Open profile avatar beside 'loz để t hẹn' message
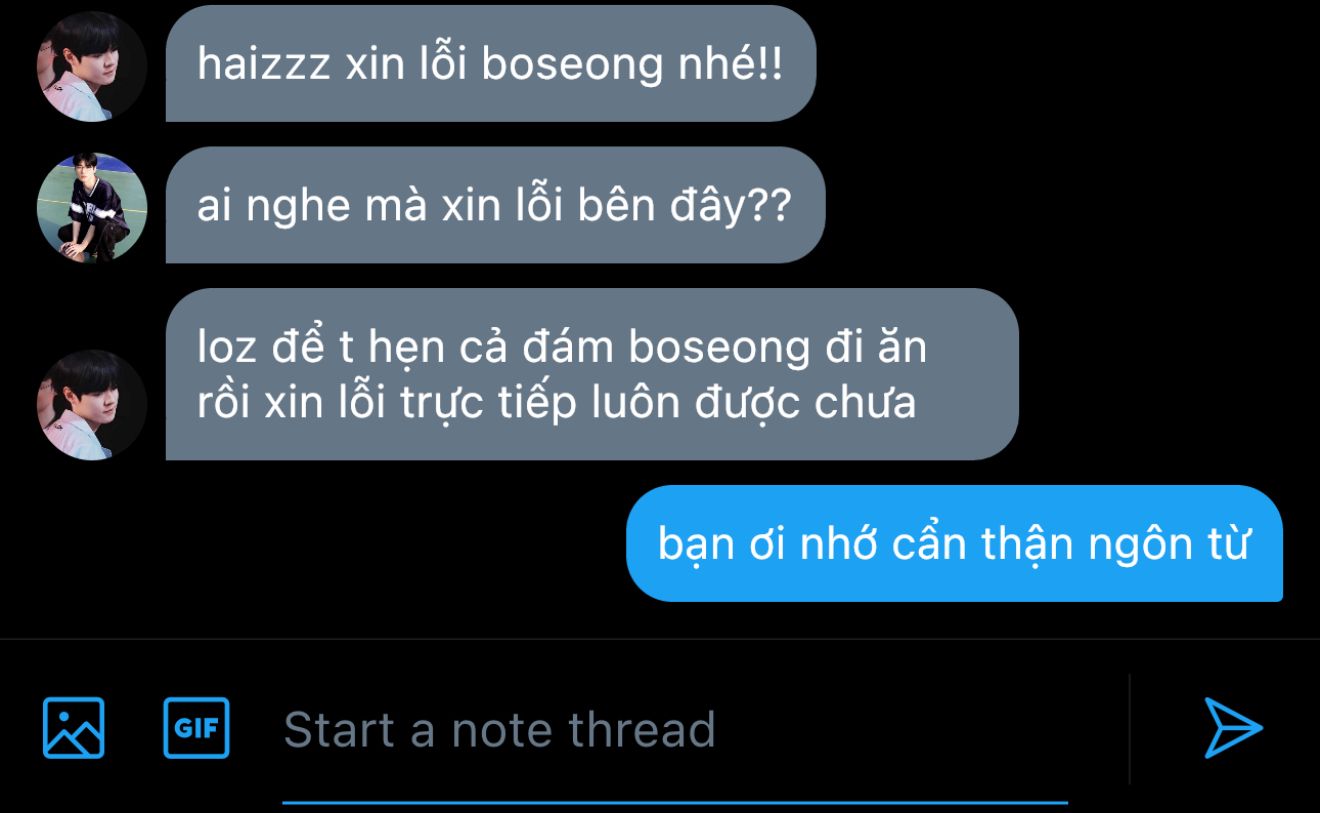This screenshot has height=813, width=1320. point(92,404)
